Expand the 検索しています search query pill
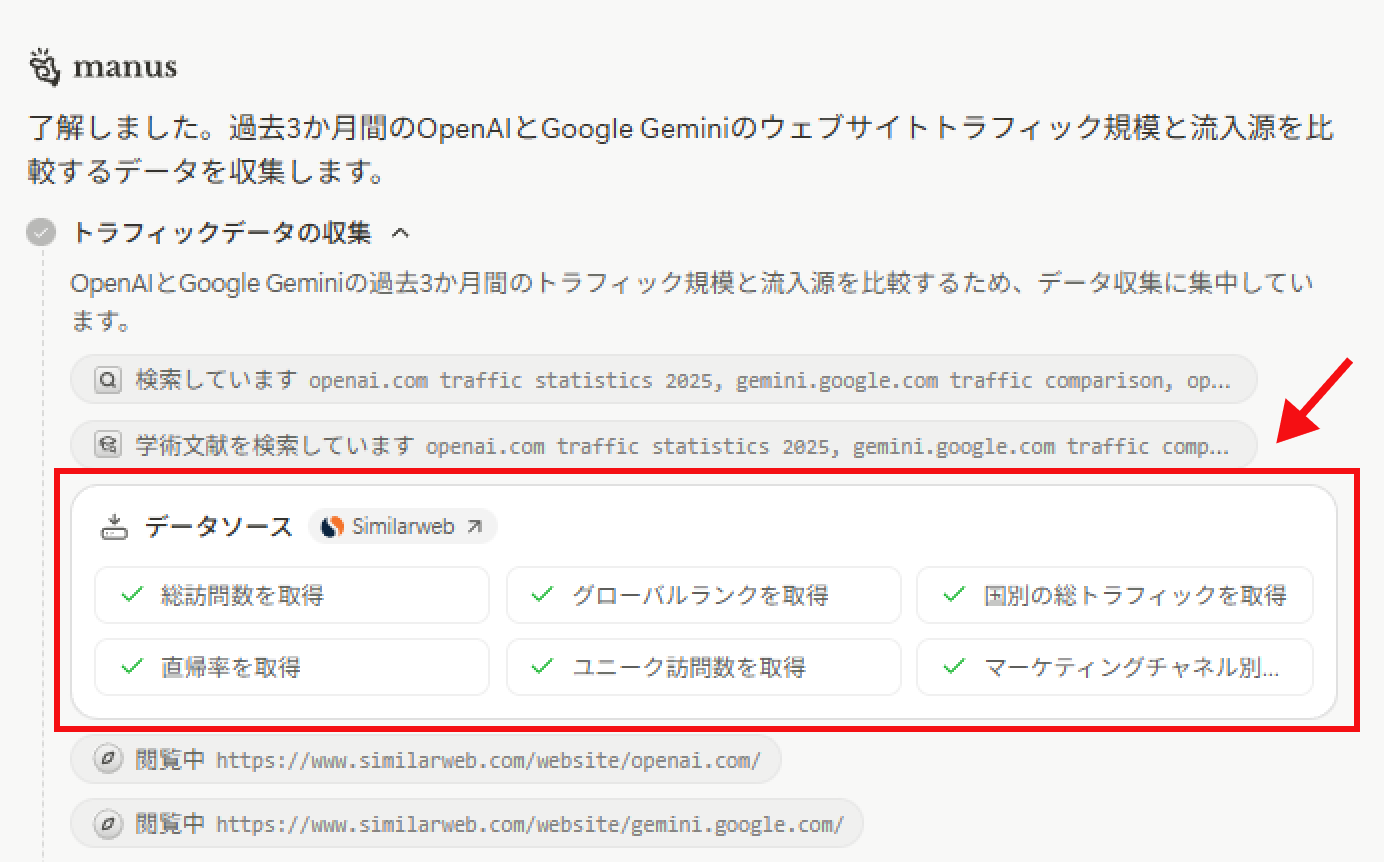The height and width of the screenshot is (862, 1384). coord(663,380)
